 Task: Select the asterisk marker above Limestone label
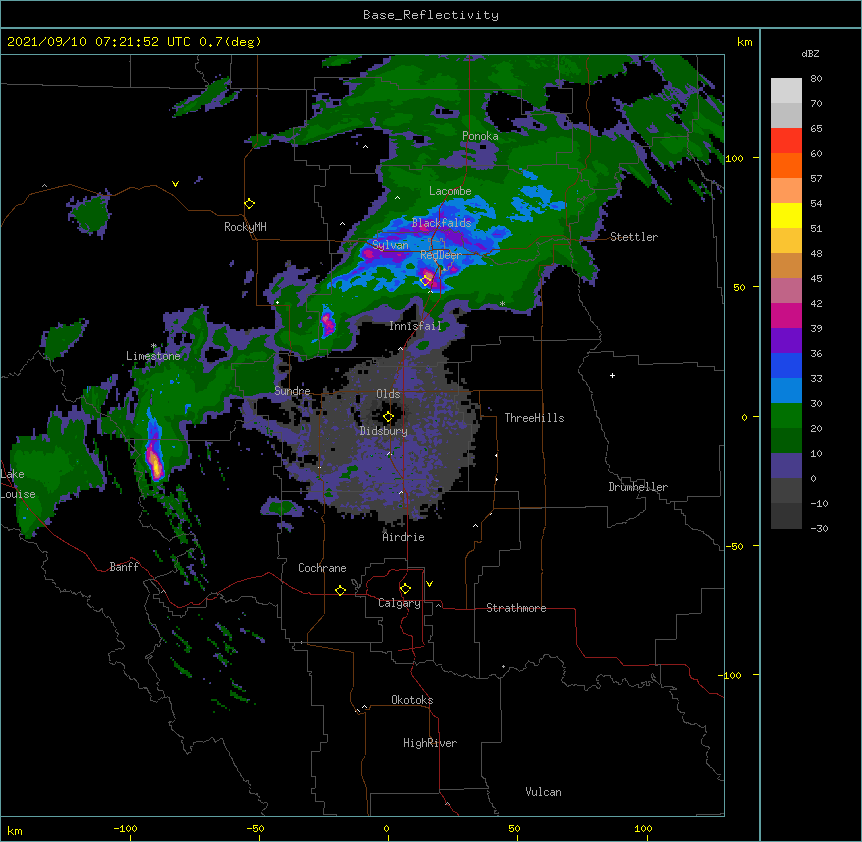[x=153, y=346]
